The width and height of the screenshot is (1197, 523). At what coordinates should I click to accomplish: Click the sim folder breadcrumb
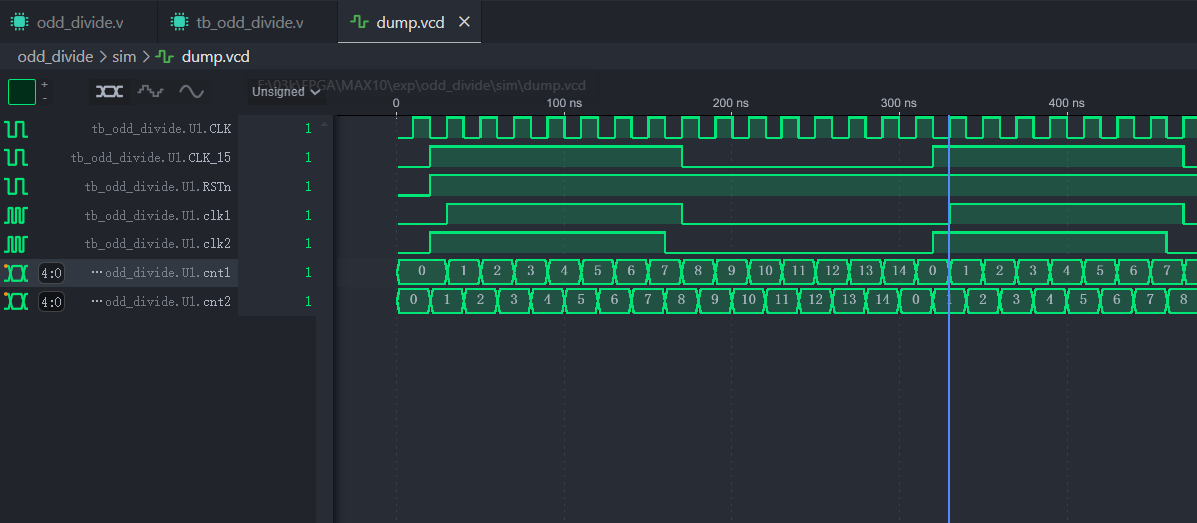[124, 57]
